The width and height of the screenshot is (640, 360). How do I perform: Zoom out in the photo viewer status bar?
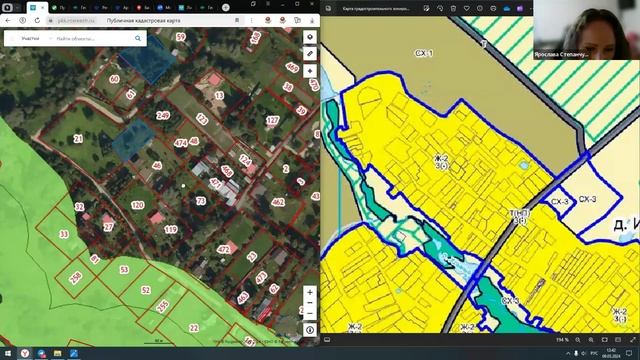point(578,340)
